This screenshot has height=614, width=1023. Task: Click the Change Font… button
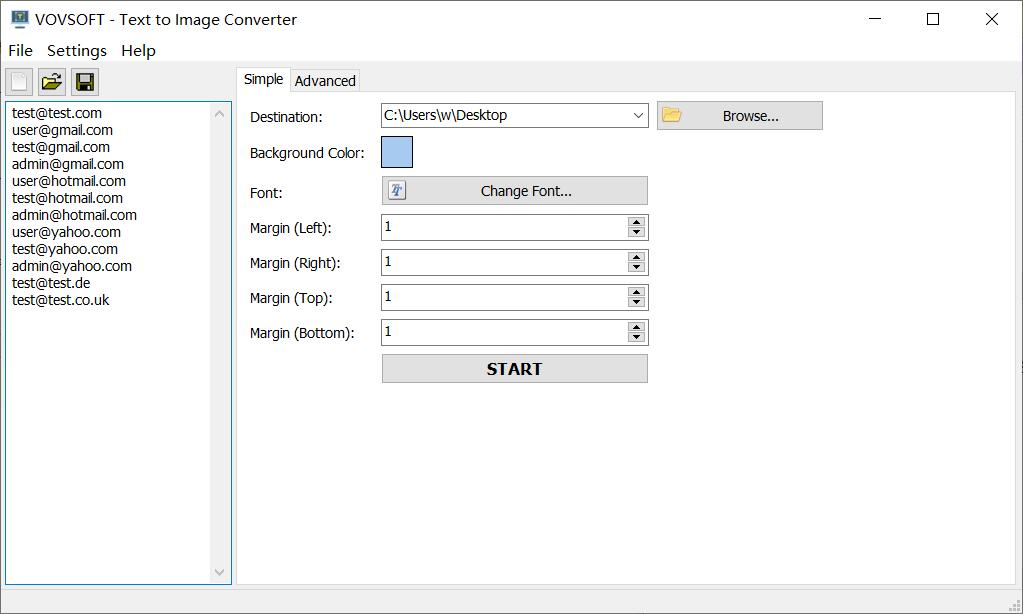point(514,191)
